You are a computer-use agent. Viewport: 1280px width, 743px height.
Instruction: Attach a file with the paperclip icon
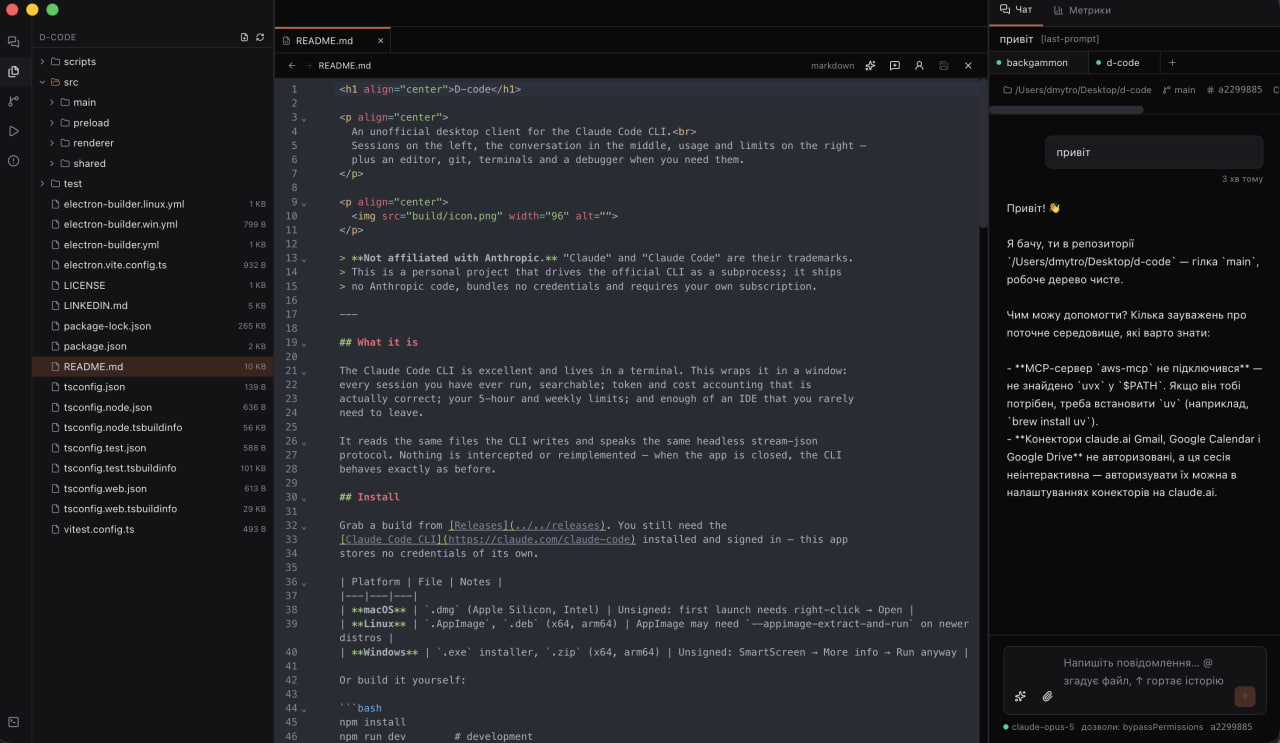[1047, 696]
